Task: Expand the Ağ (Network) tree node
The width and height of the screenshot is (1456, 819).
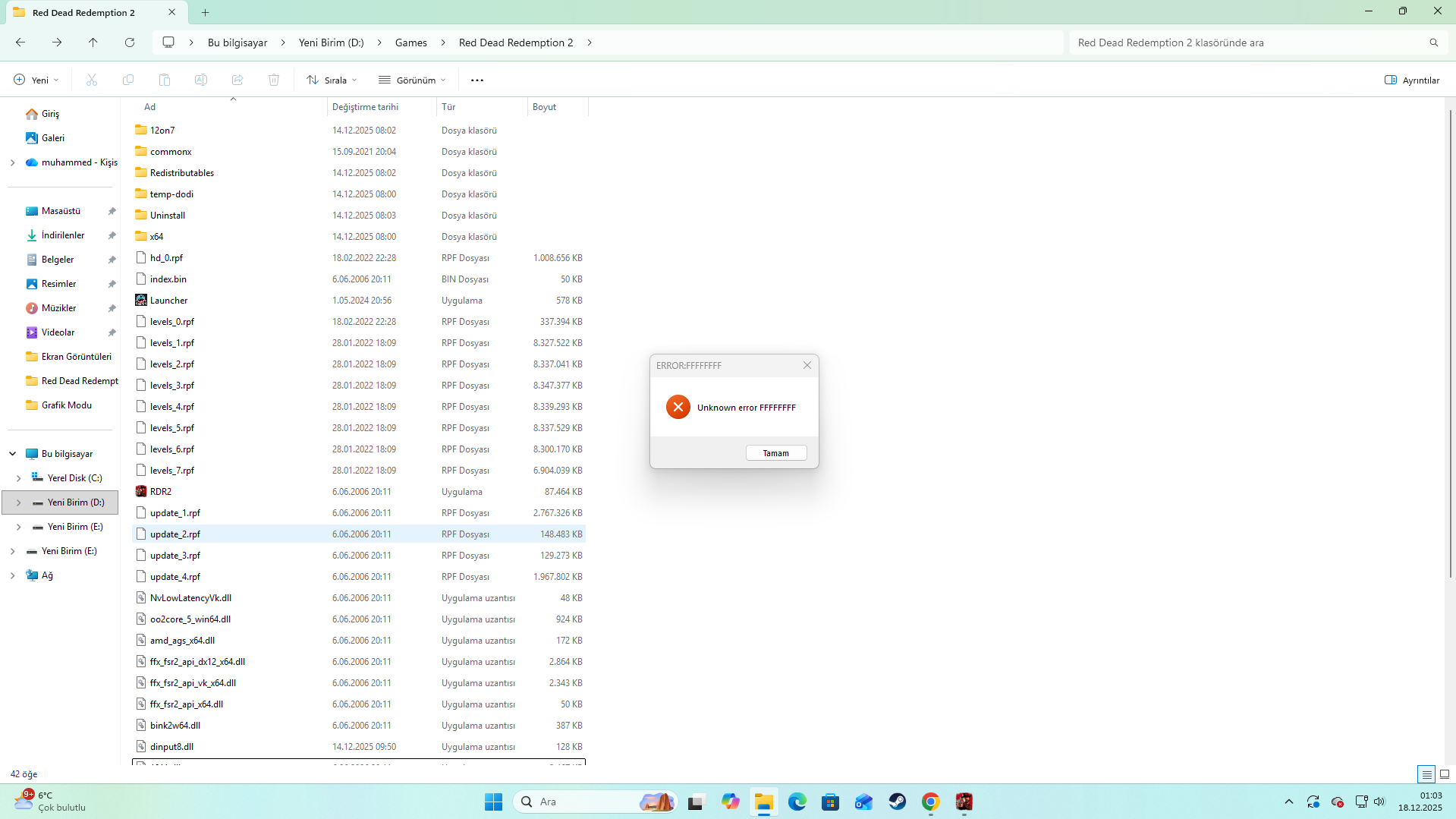Action: (x=13, y=575)
